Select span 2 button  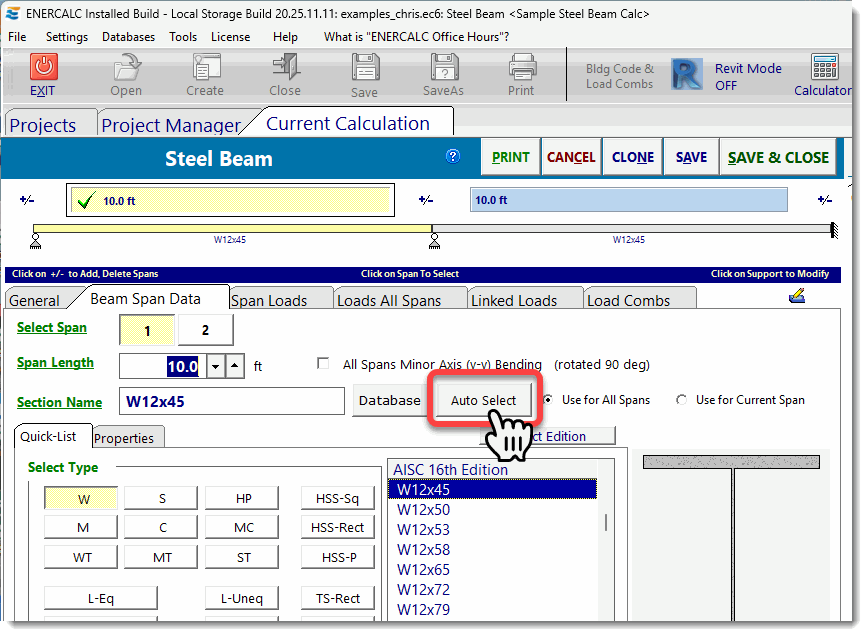tap(205, 330)
